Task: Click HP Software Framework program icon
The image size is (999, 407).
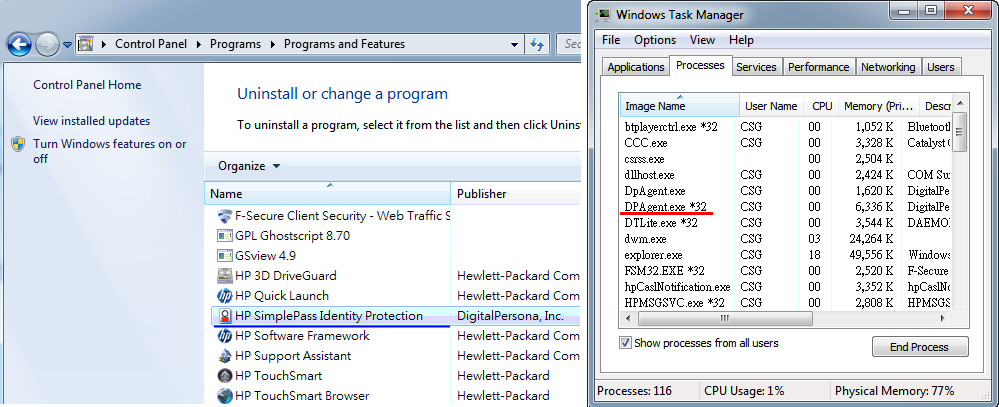Action: 224,336
